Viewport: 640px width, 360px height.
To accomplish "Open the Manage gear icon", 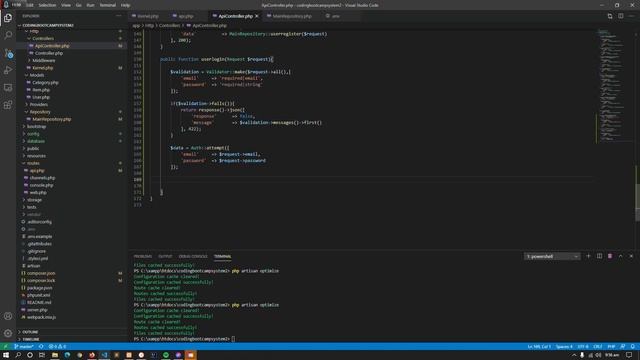I will coord(8,333).
